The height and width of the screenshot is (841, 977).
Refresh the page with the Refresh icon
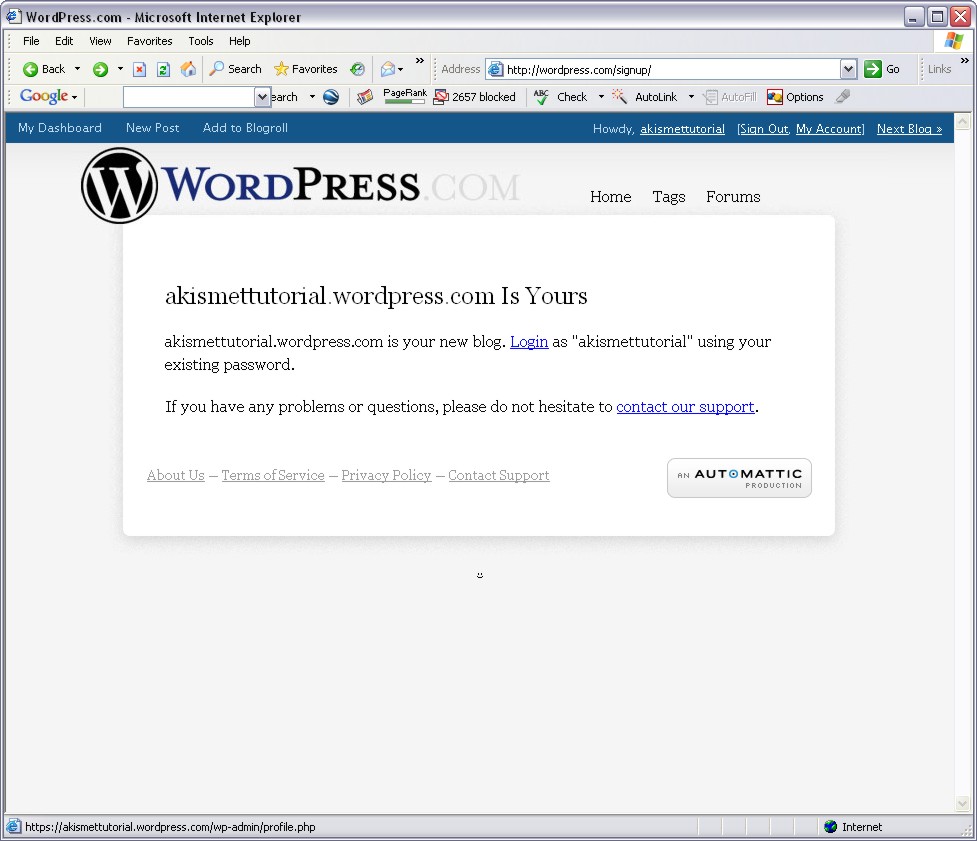click(x=163, y=69)
